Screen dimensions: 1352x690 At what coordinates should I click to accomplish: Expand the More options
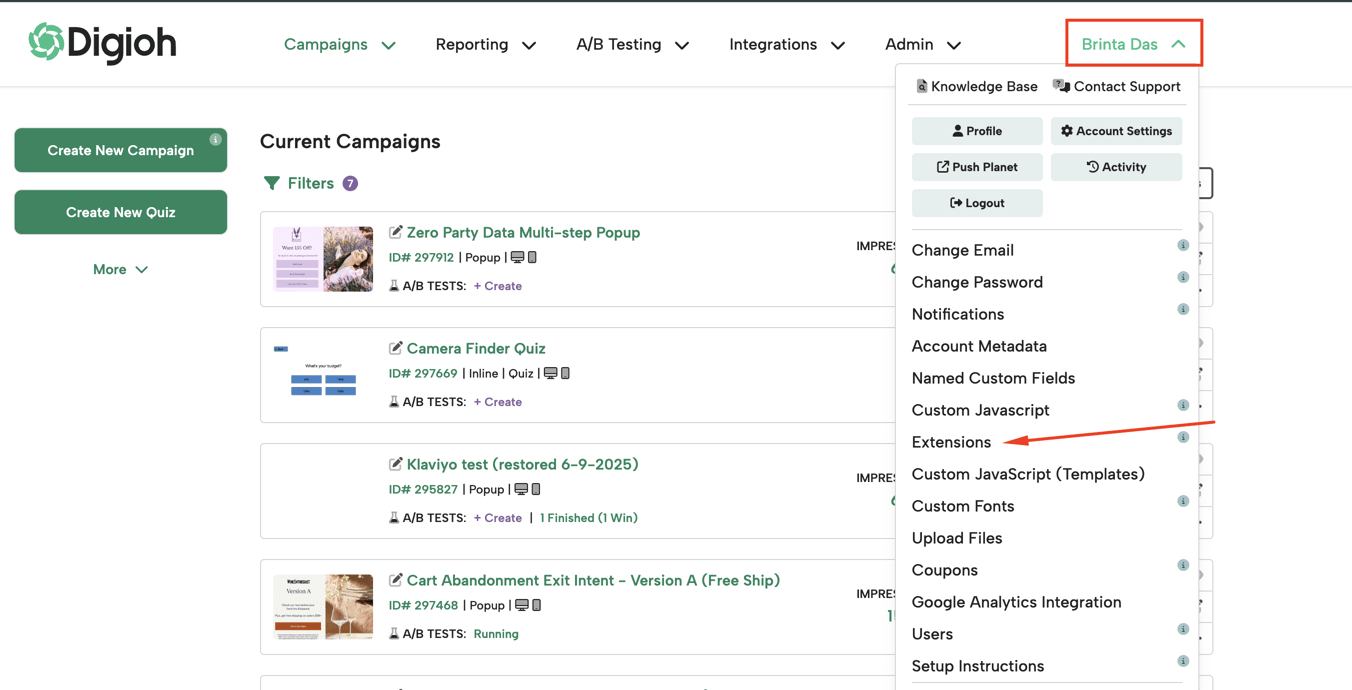click(x=121, y=269)
